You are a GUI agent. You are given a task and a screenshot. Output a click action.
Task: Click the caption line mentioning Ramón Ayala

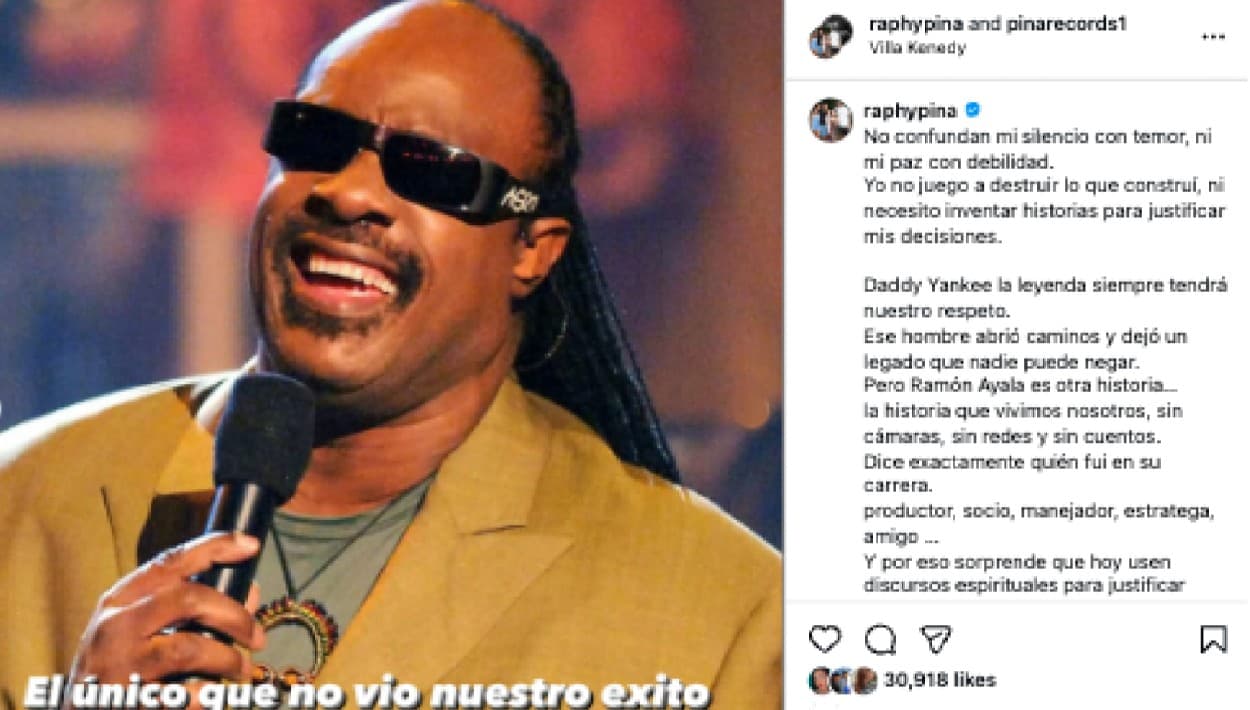[1002, 385]
